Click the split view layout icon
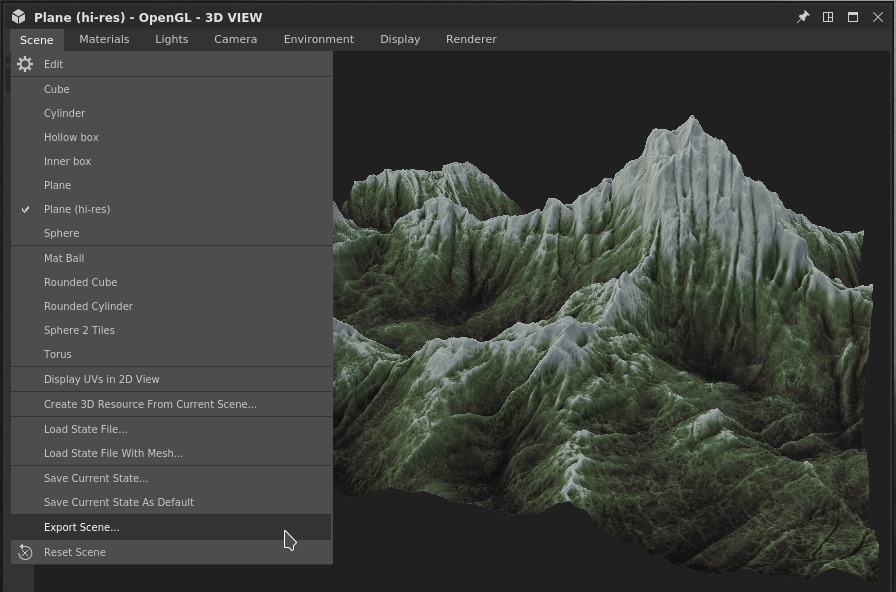This screenshot has height=592, width=896. click(x=828, y=17)
